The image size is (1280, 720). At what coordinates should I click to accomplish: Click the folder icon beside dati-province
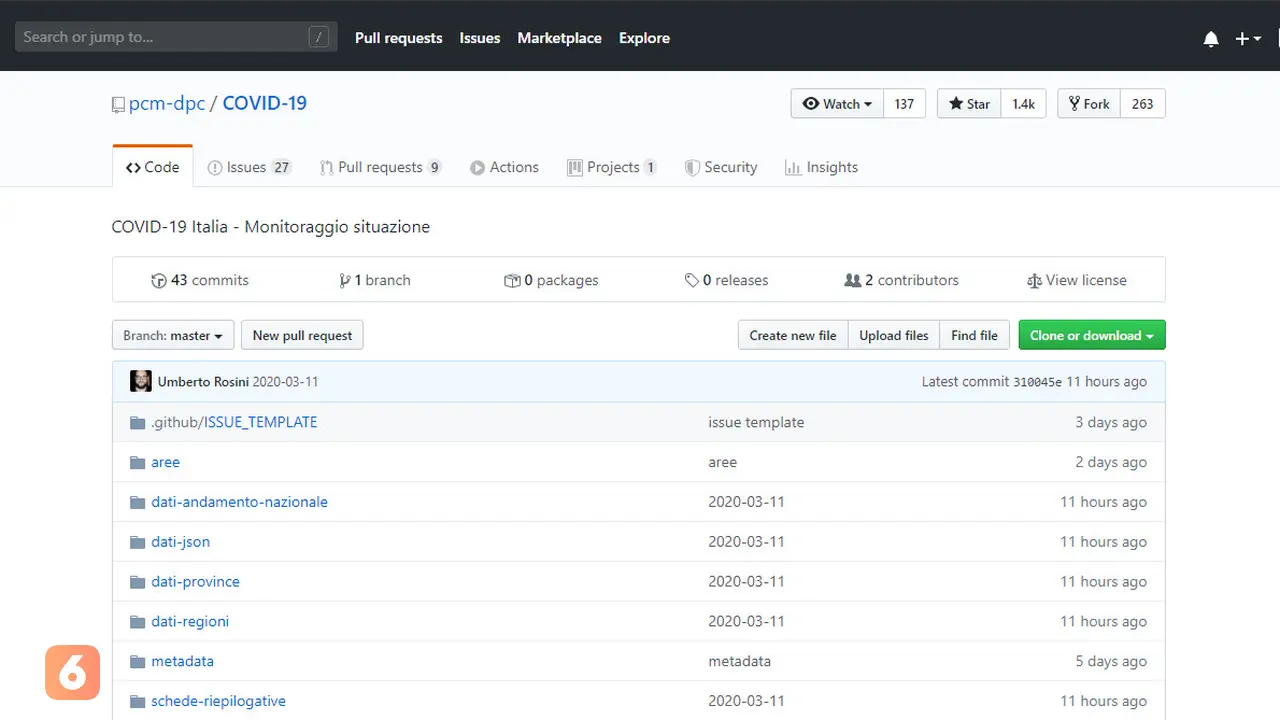point(138,582)
